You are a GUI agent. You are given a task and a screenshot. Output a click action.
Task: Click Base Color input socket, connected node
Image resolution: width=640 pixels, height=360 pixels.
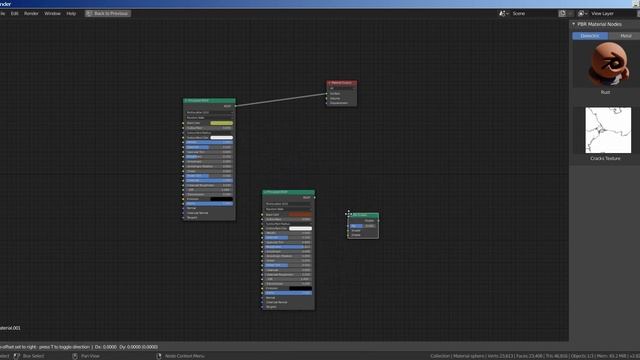(x=183, y=123)
